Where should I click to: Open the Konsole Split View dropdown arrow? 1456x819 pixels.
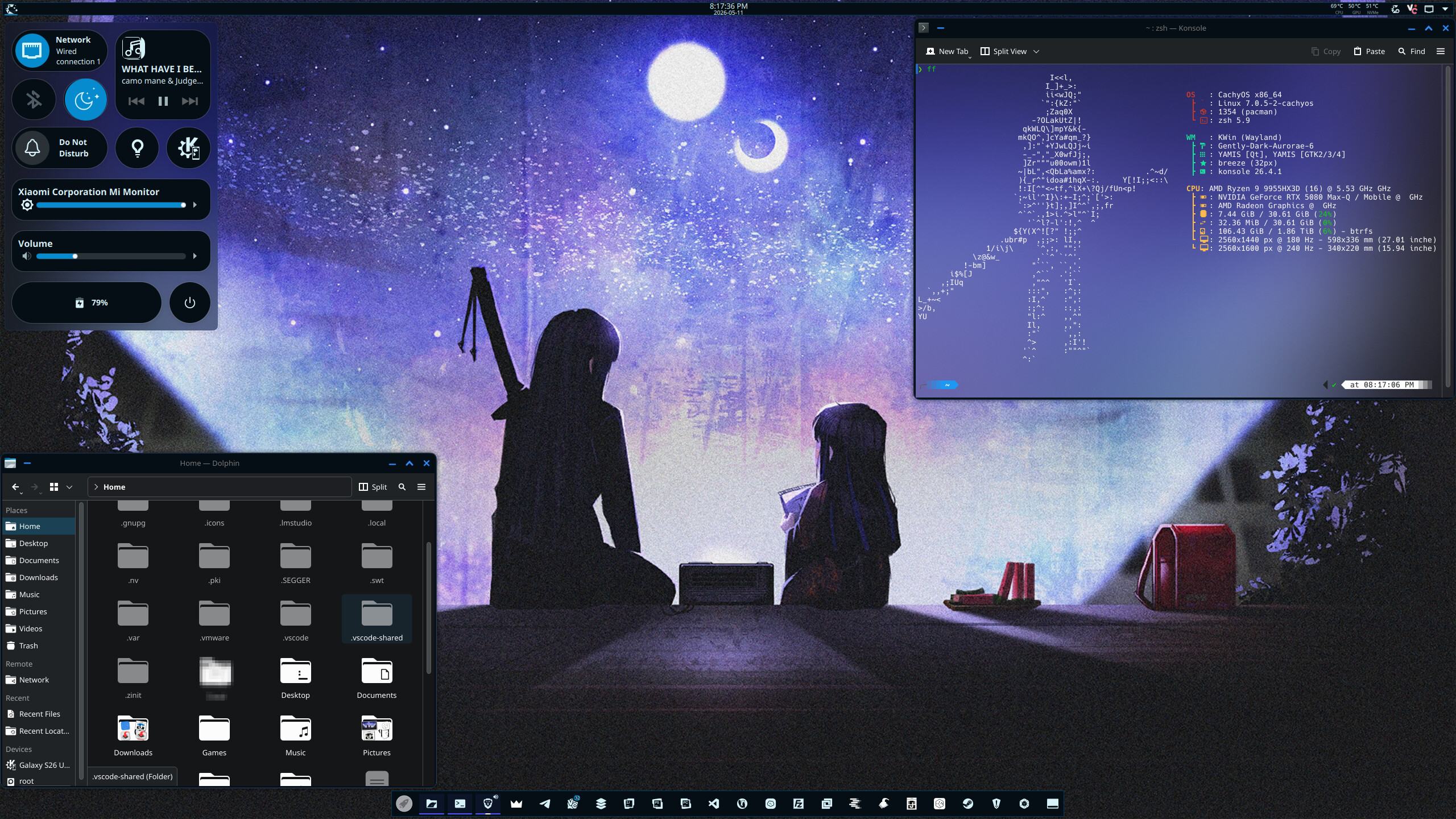click(1036, 51)
